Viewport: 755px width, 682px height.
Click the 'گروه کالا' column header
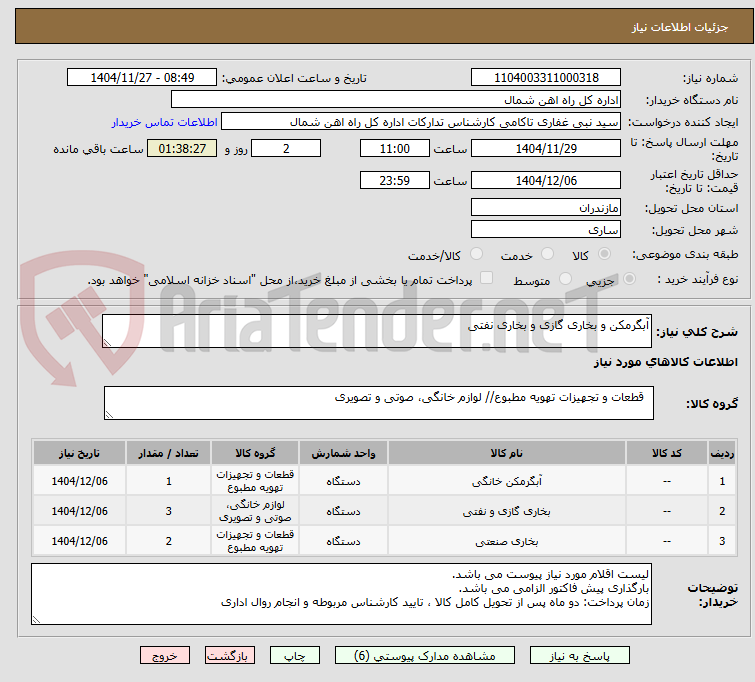(x=255, y=453)
